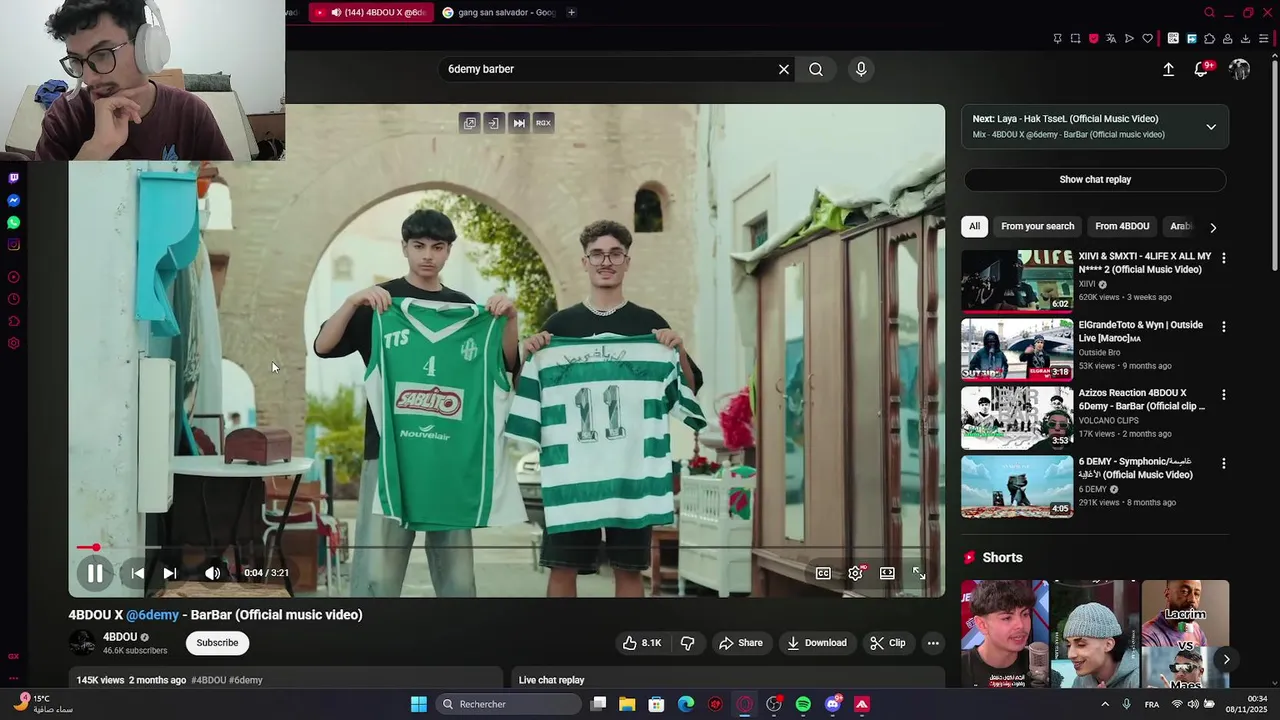Click the pop-out video icon above the player

pos(470,123)
